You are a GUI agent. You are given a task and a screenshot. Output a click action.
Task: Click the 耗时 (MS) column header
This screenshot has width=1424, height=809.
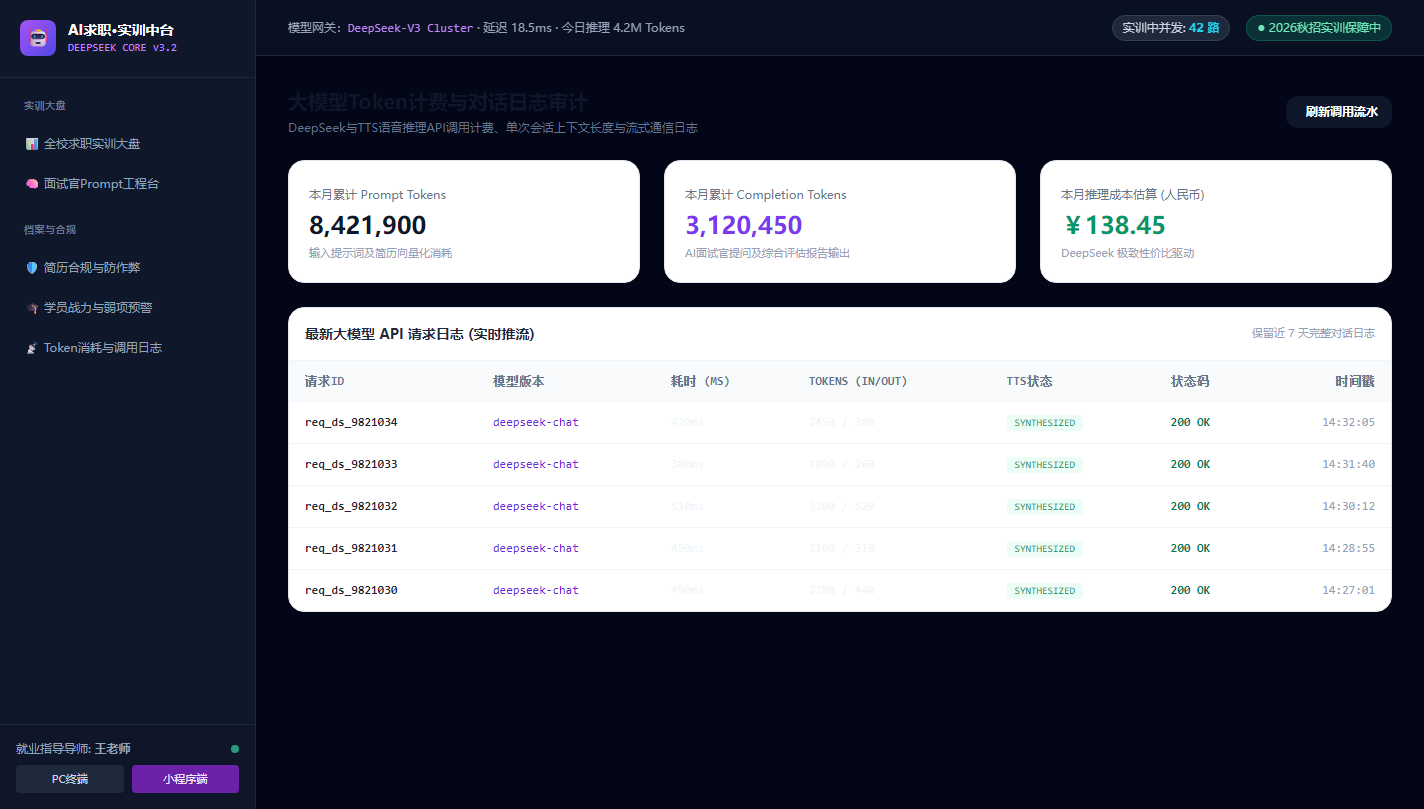click(x=701, y=381)
